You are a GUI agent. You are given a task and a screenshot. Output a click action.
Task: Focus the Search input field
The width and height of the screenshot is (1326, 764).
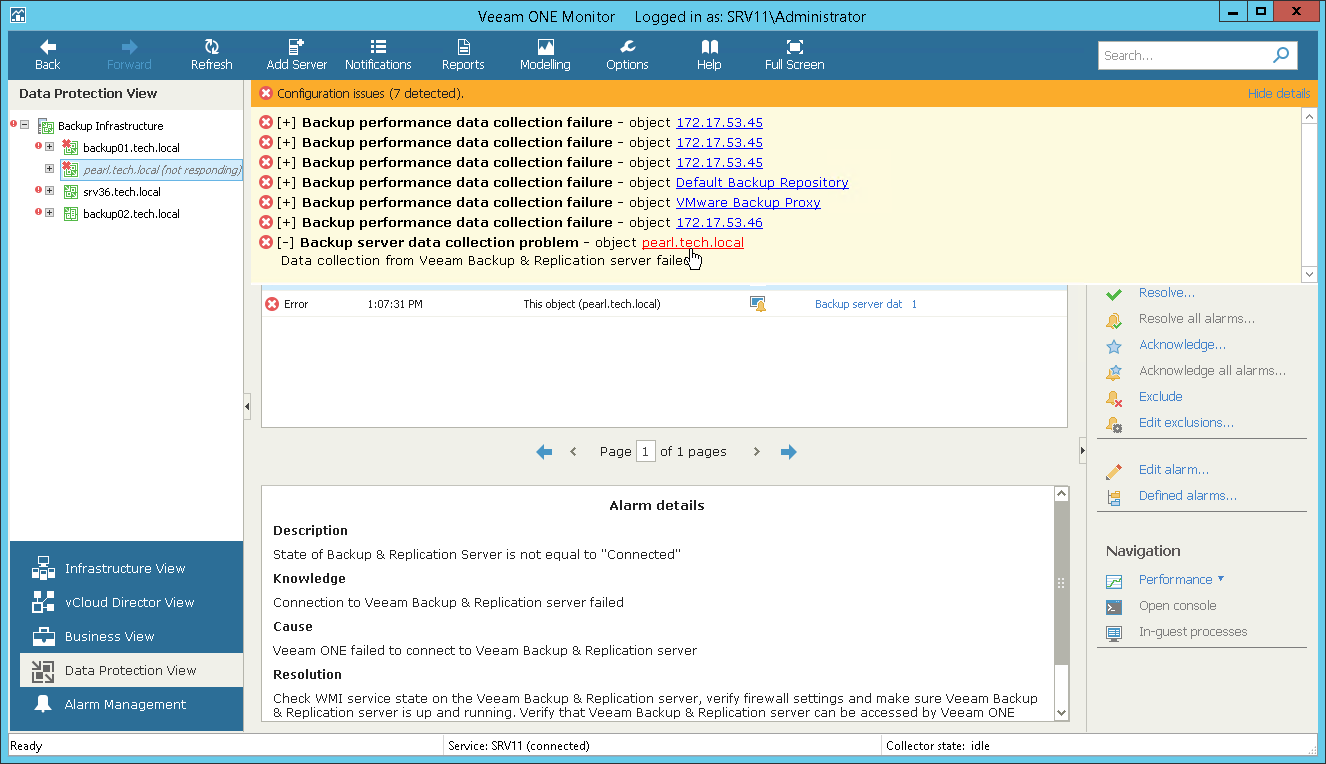point(1184,56)
